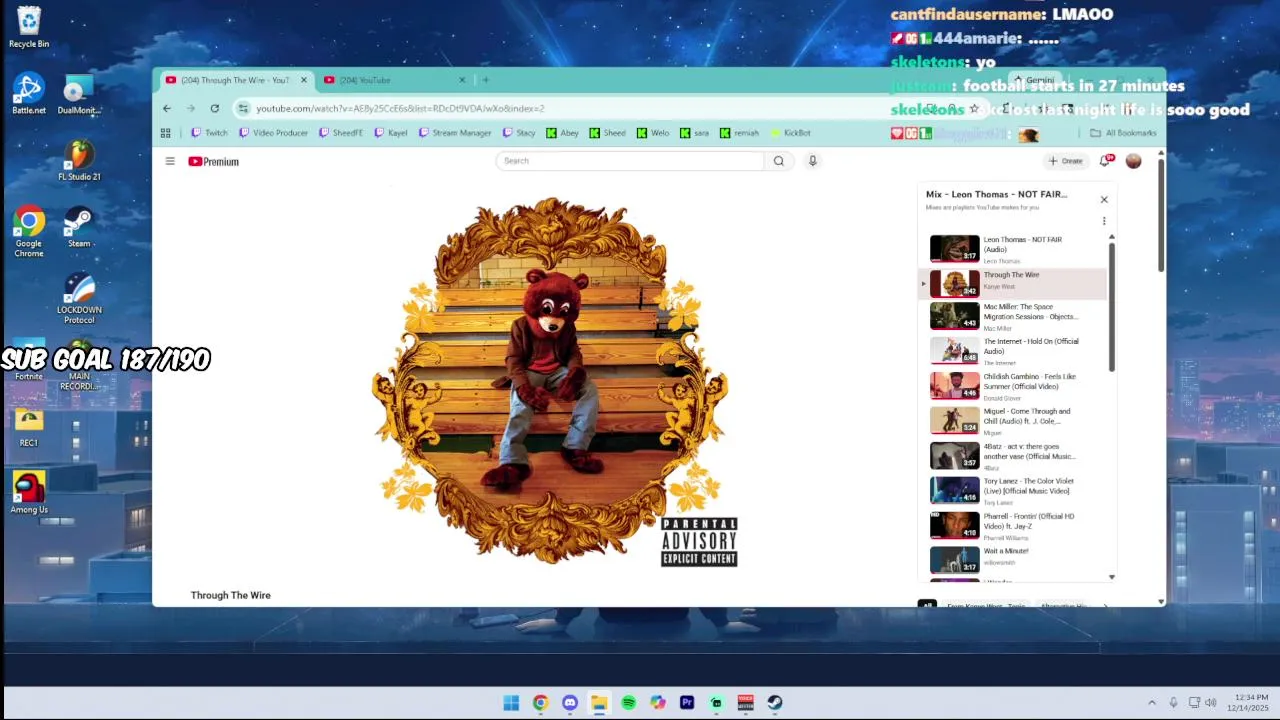Start voice search with the microphone icon

(x=812, y=161)
